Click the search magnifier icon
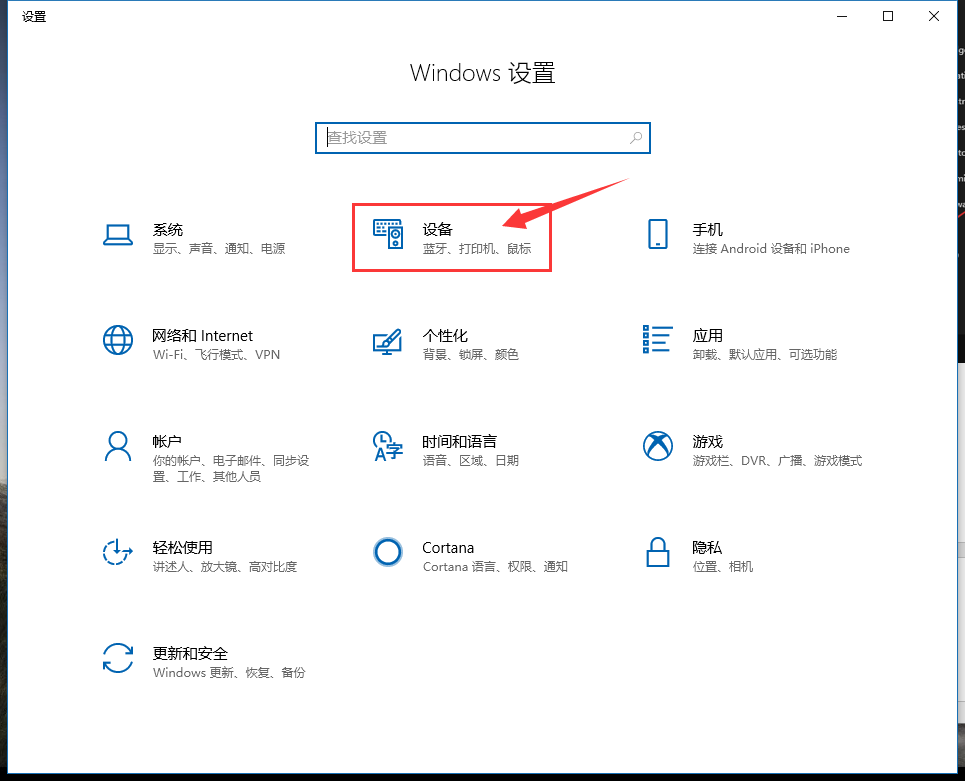The height and width of the screenshot is (781, 965). (636, 138)
